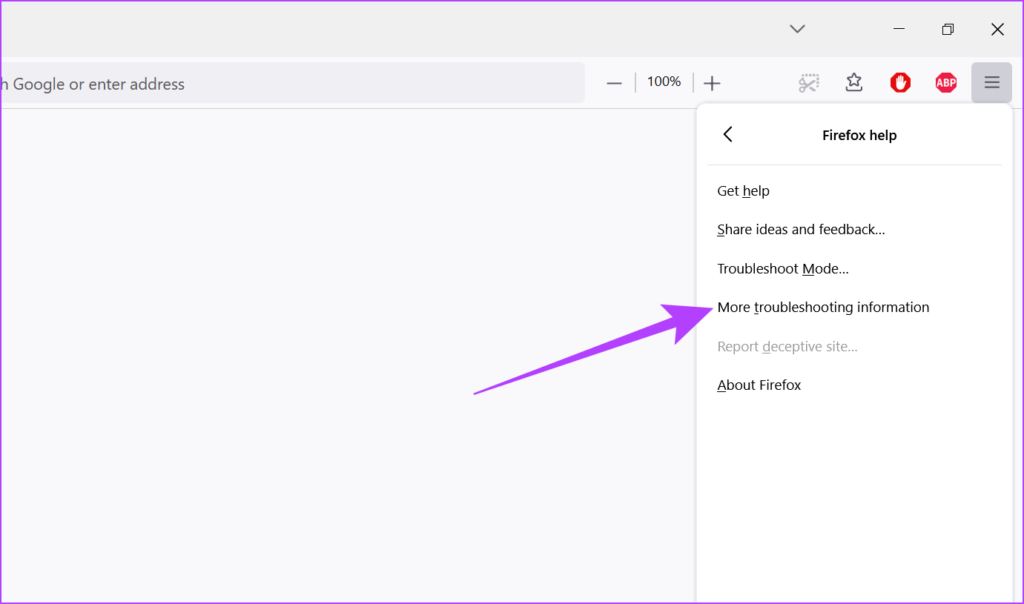Choose Share ideas and feedback
Screen dimensions: 1024x604
(x=800, y=229)
